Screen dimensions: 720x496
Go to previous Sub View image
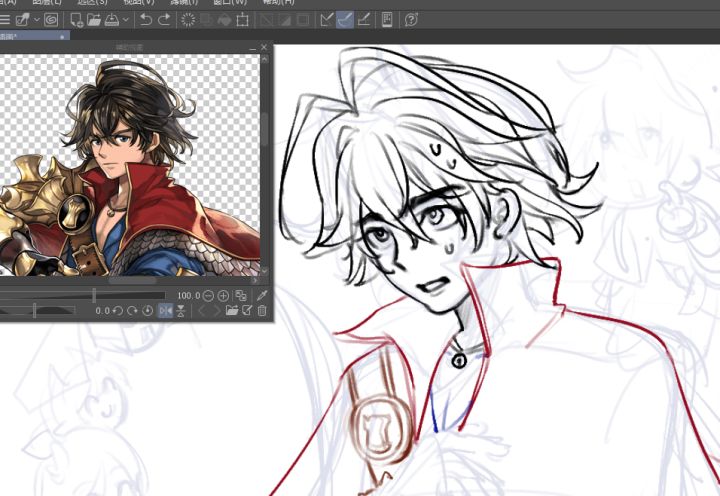click(x=201, y=311)
